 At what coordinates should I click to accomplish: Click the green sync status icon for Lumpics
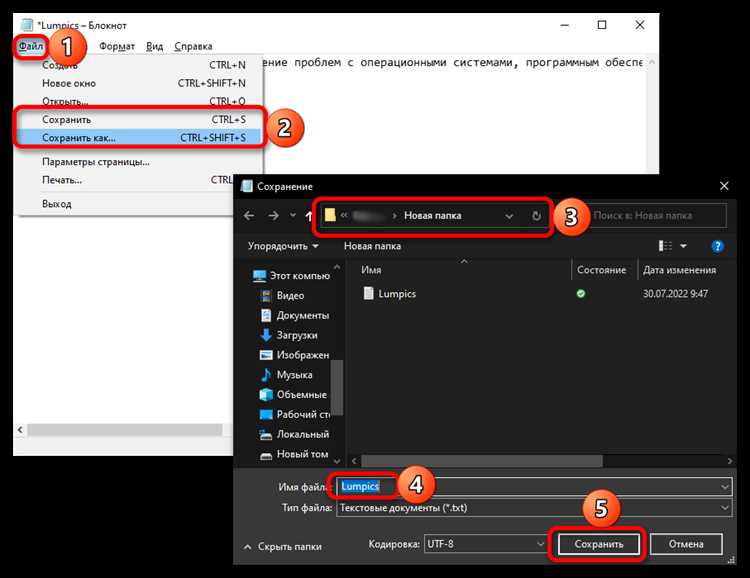click(581, 294)
